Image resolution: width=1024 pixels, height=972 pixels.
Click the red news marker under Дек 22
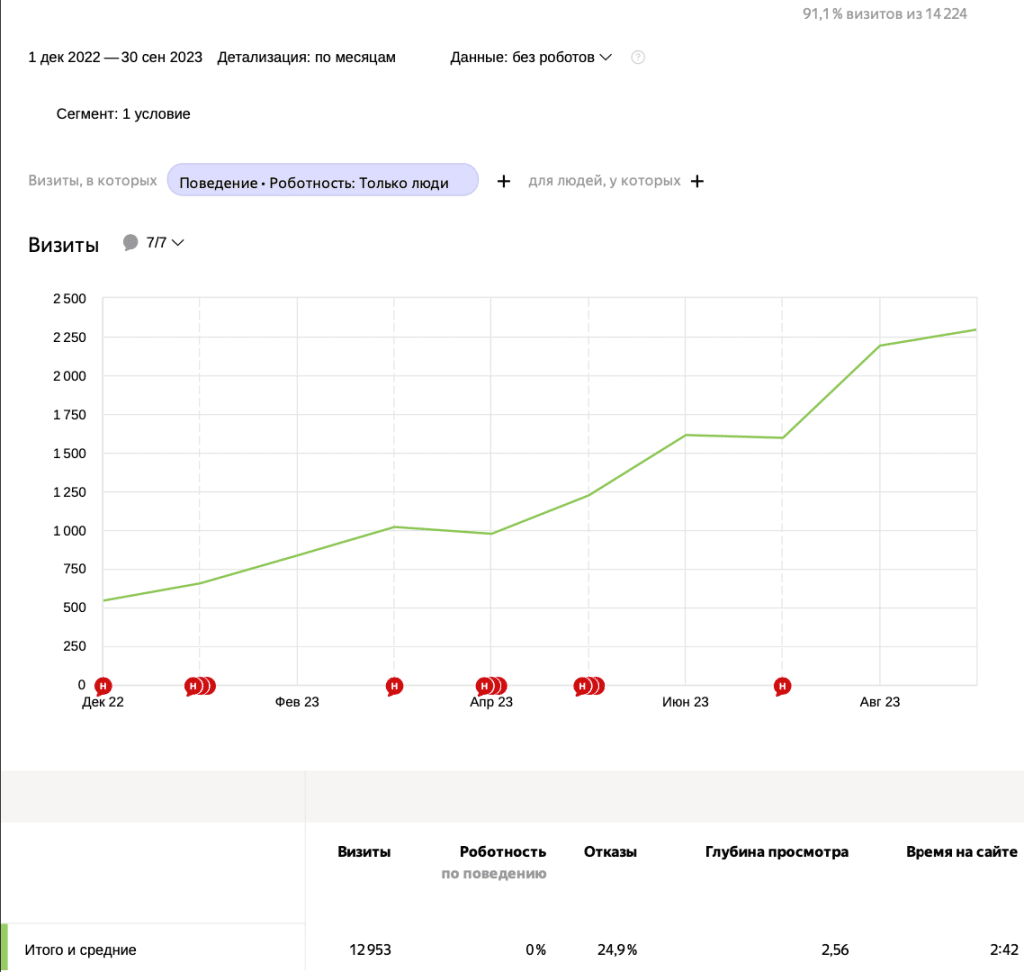(101, 686)
